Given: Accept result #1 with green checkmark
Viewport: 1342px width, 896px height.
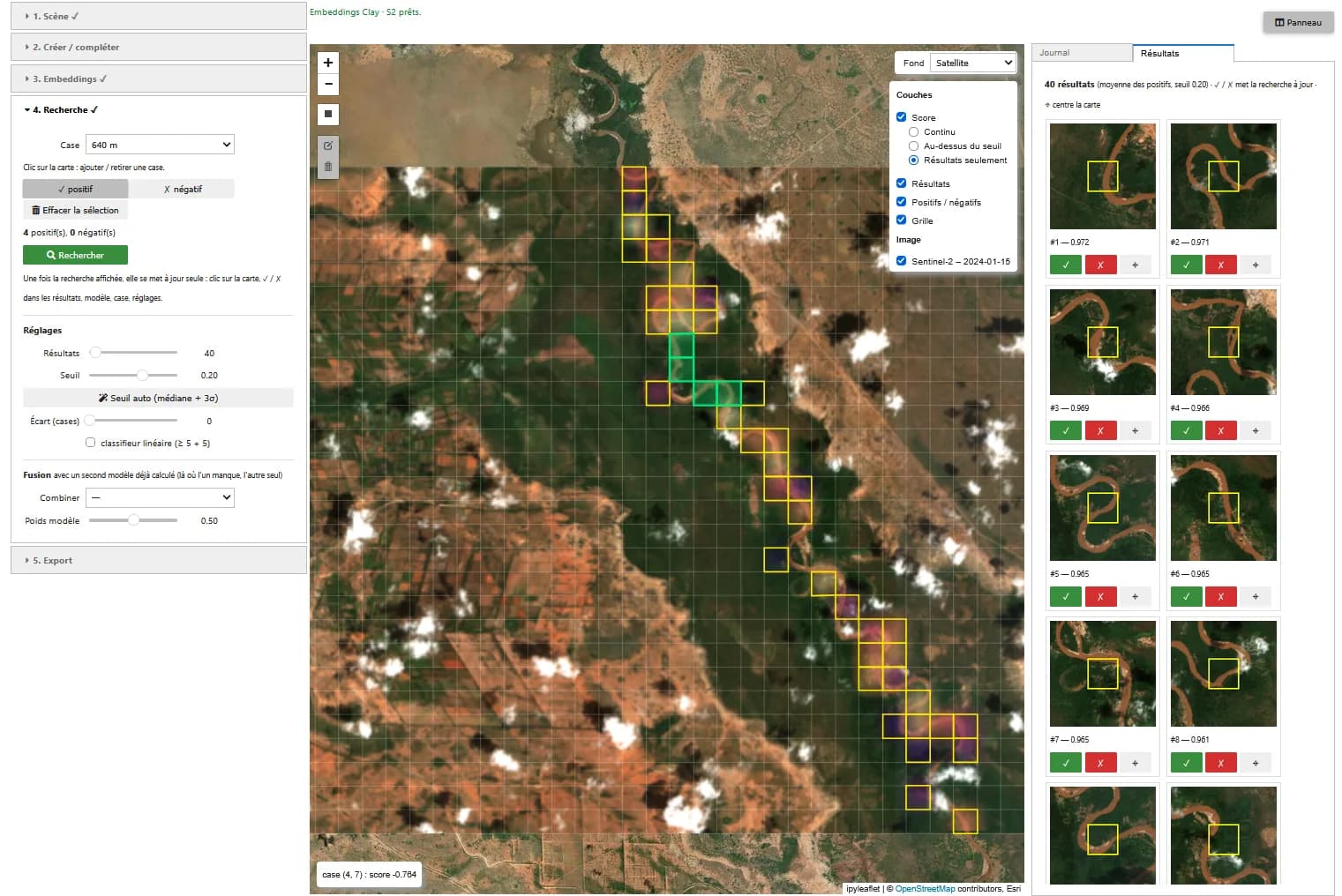Looking at the screenshot, I should pyautogui.click(x=1066, y=265).
